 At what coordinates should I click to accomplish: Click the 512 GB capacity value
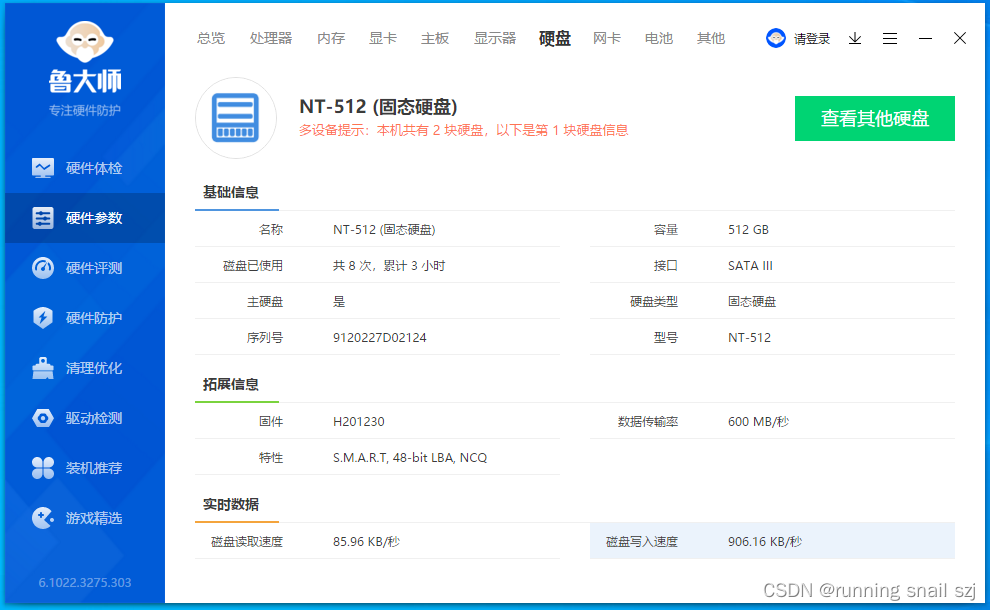tap(748, 230)
